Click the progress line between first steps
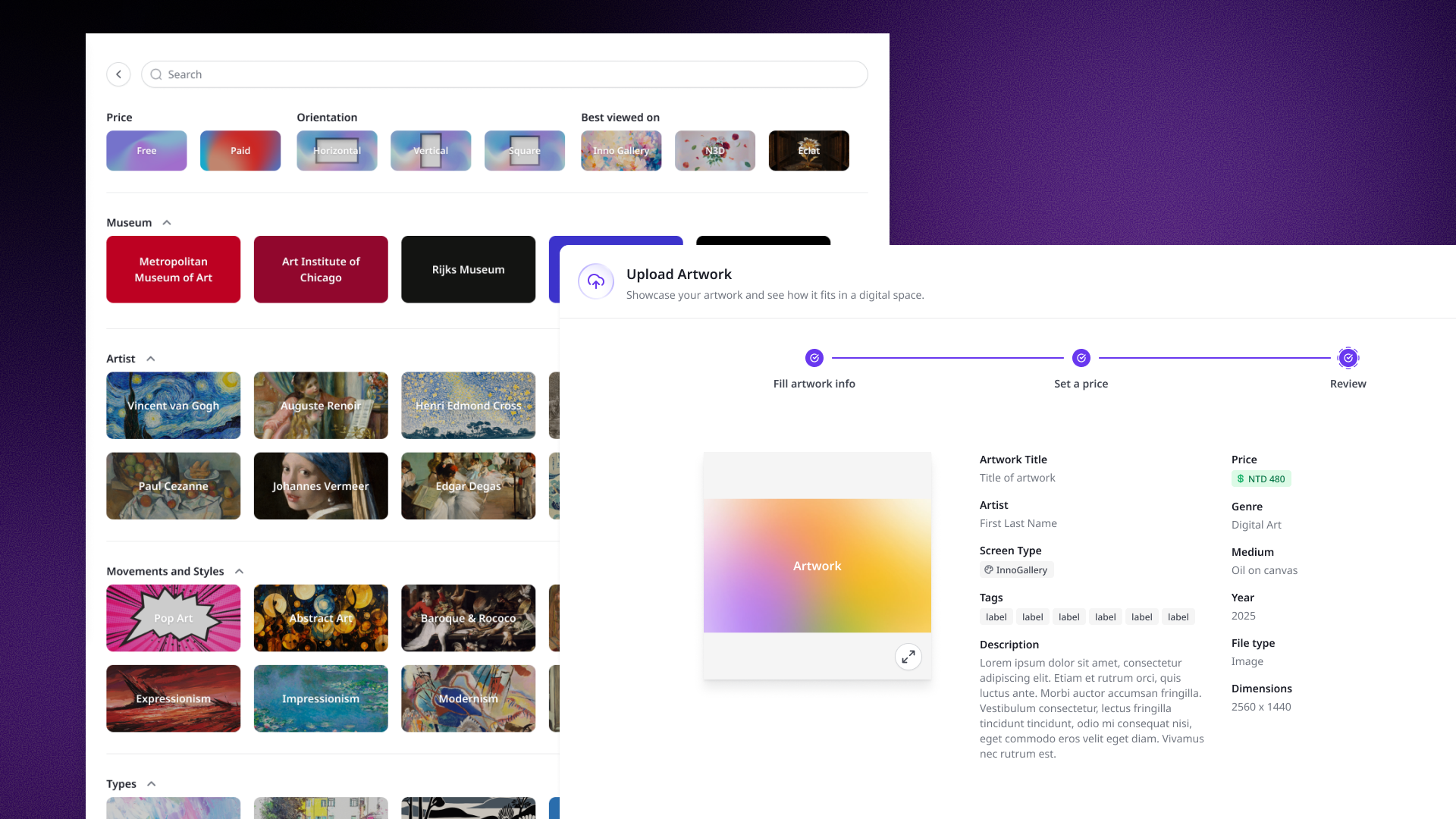 [x=948, y=358]
